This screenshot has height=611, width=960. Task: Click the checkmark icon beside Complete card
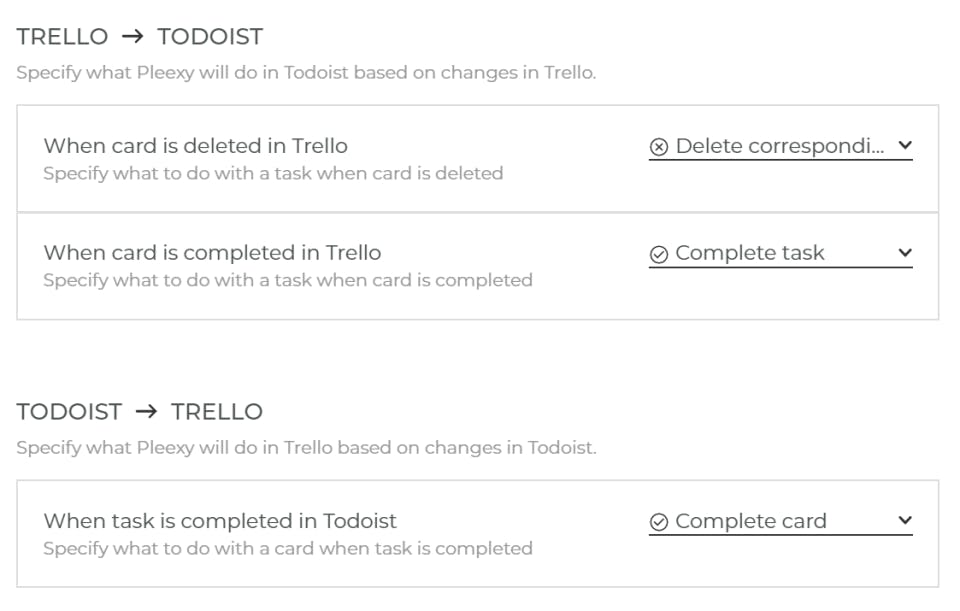coord(659,522)
